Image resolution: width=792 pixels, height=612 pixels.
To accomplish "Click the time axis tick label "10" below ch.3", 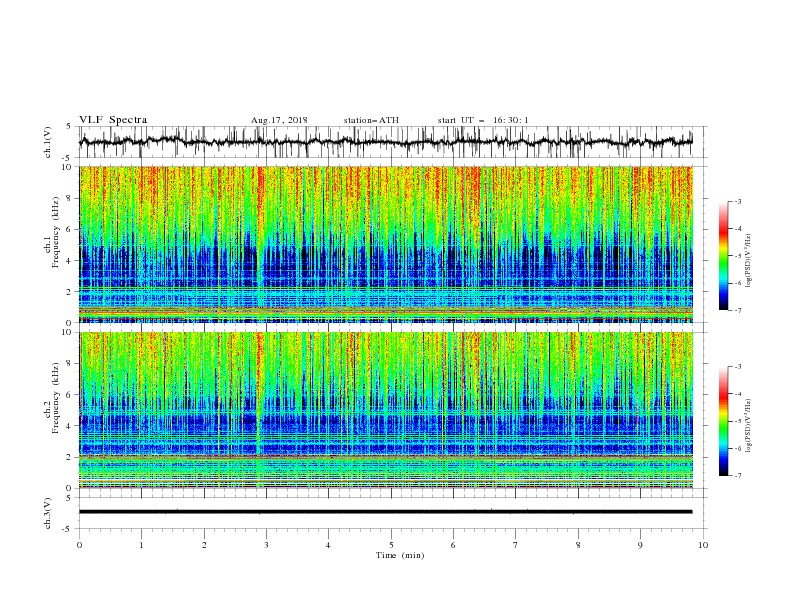I will (703, 545).
